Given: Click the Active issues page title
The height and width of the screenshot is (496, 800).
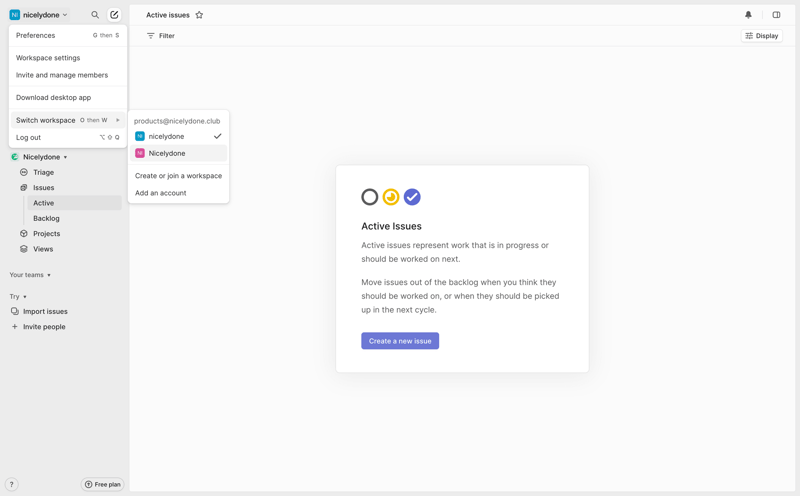Looking at the screenshot, I should [168, 15].
